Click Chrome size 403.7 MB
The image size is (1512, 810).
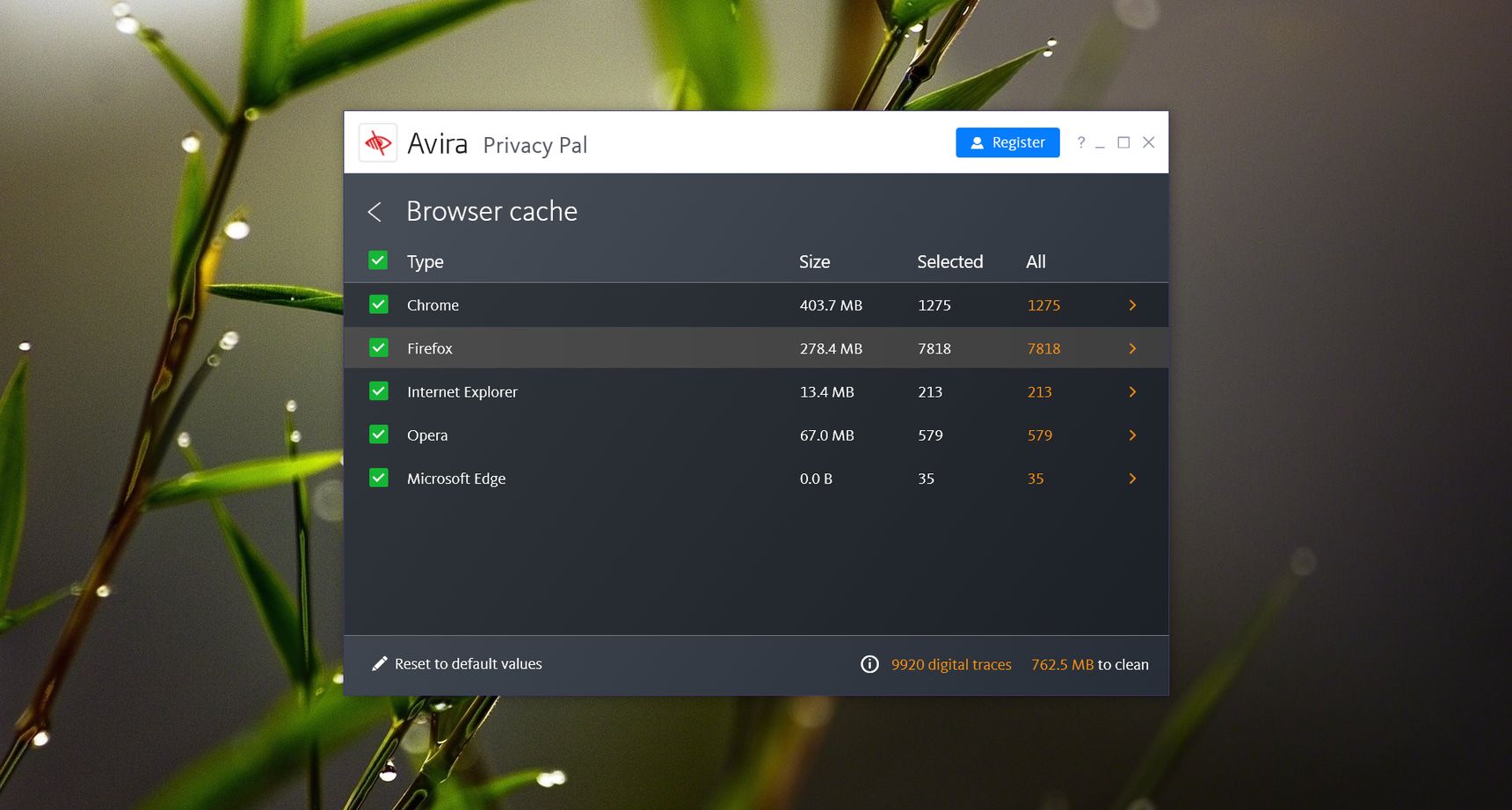click(831, 305)
